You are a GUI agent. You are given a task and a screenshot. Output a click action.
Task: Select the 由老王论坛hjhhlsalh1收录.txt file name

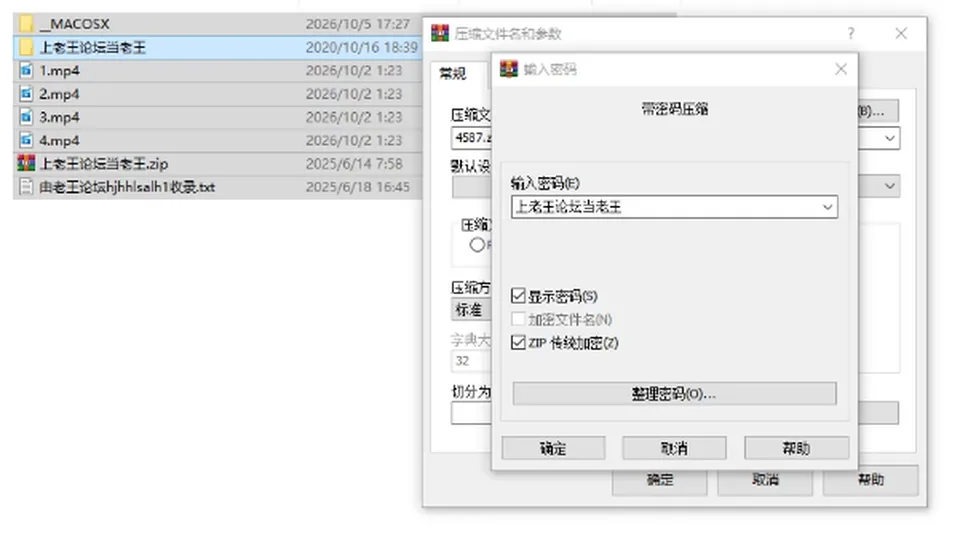tap(127, 187)
